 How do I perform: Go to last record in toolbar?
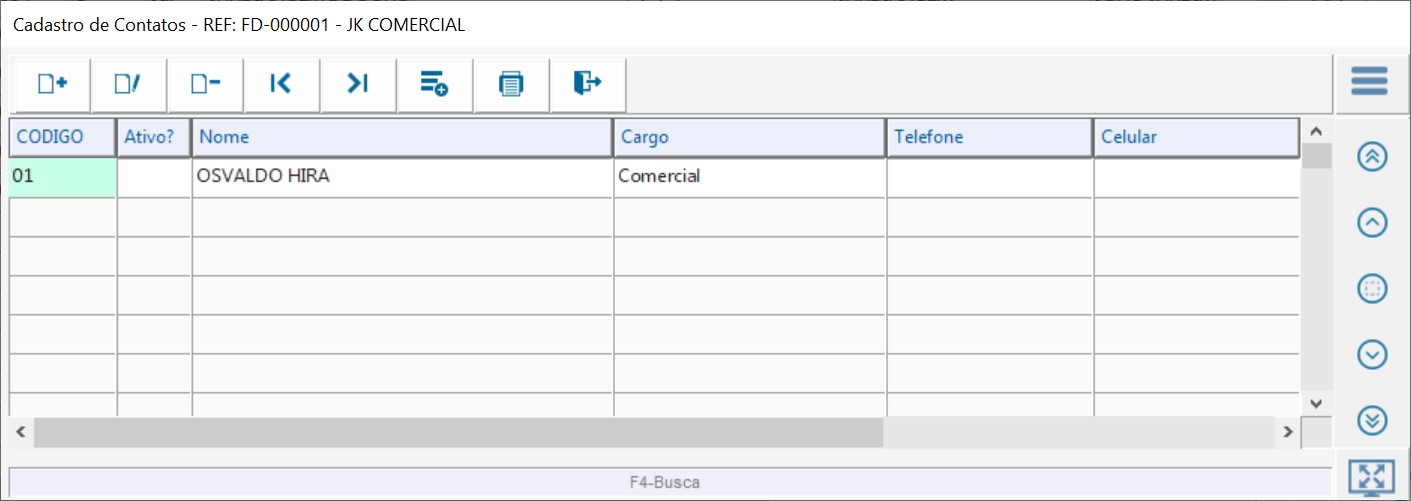[x=358, y=85]
